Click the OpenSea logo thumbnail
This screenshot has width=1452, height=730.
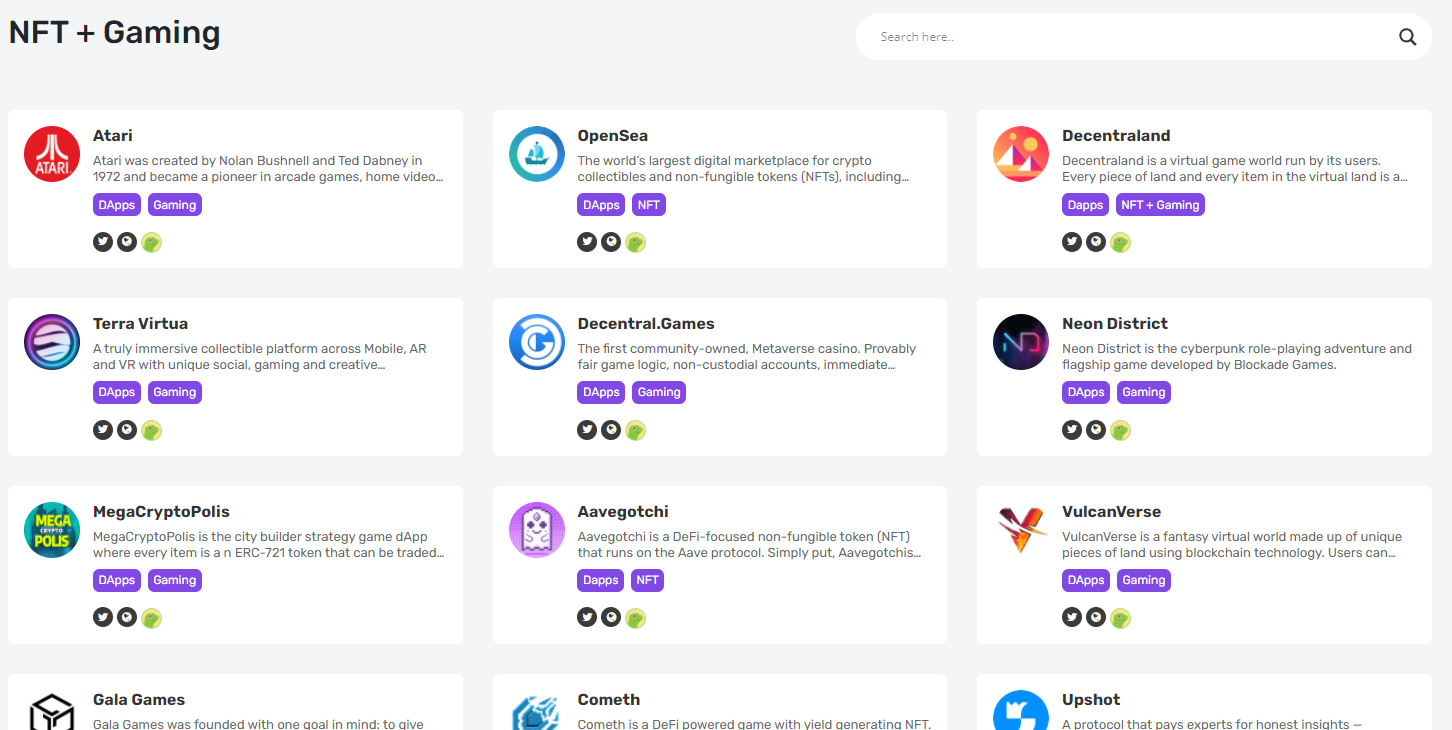click(x=537, y=154)
